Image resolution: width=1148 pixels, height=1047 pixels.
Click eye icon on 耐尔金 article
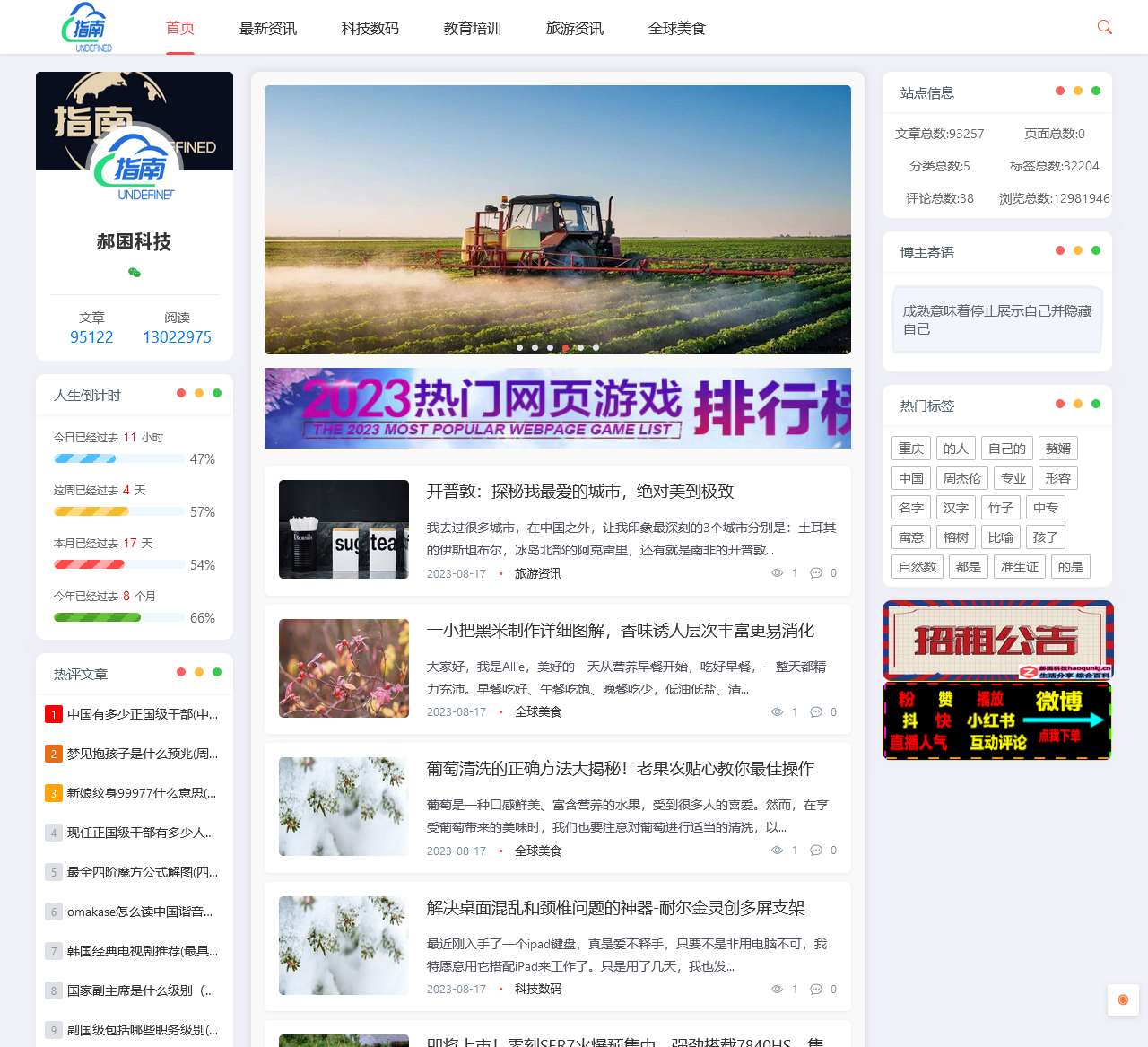tap(777, 990)
